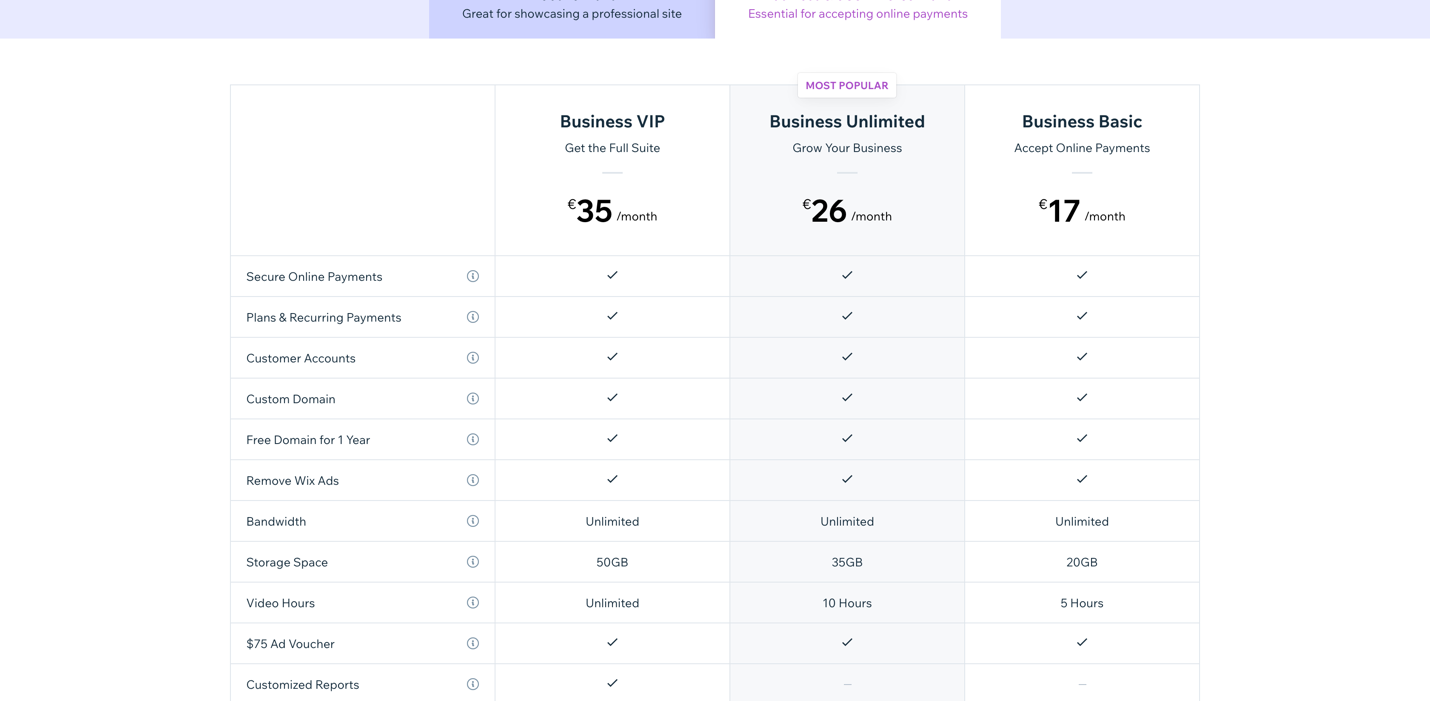The image size is (1430, 701).
Task: Click the Video Hours info icon
Action: click(473, 603)
